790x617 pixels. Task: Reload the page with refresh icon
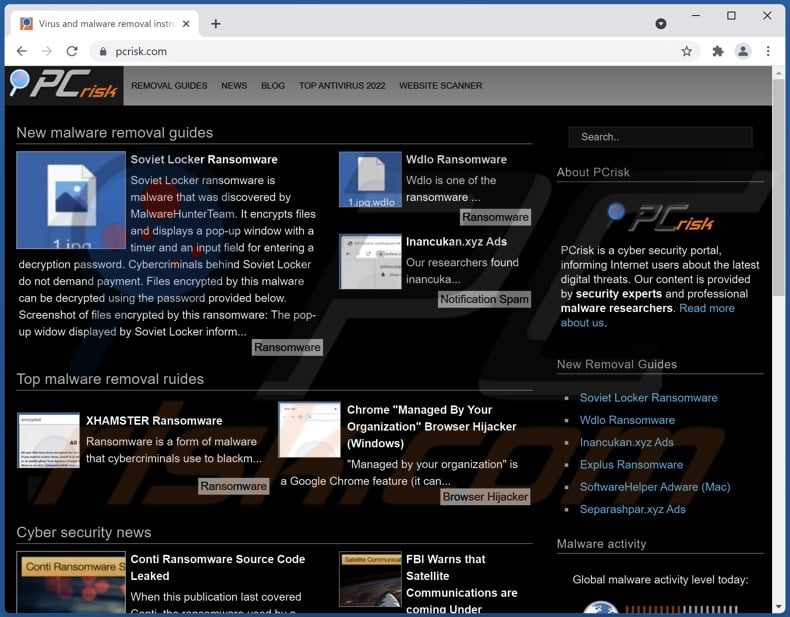[72, 51]
